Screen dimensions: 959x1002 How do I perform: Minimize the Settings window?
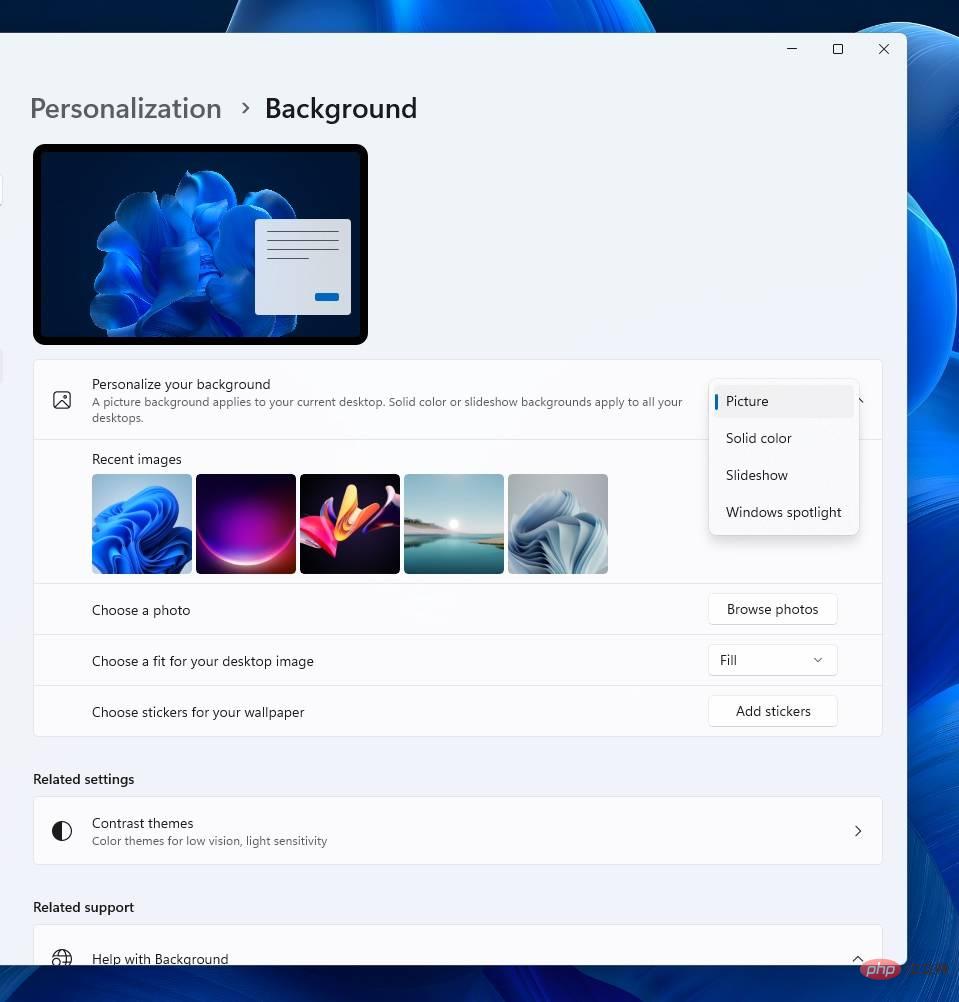pos(792,49)
